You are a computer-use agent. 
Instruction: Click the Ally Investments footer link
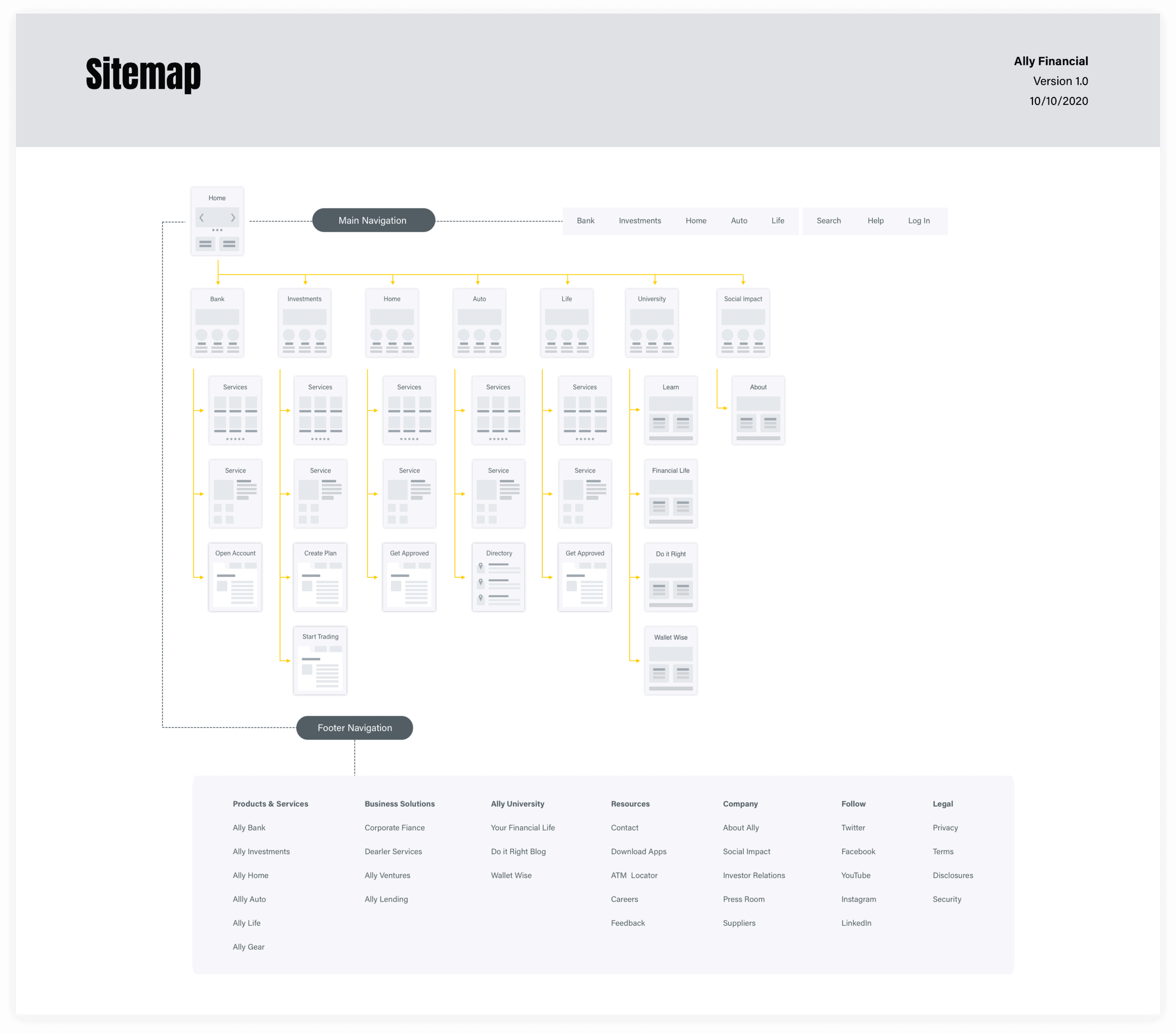click(x=261, y=852)
